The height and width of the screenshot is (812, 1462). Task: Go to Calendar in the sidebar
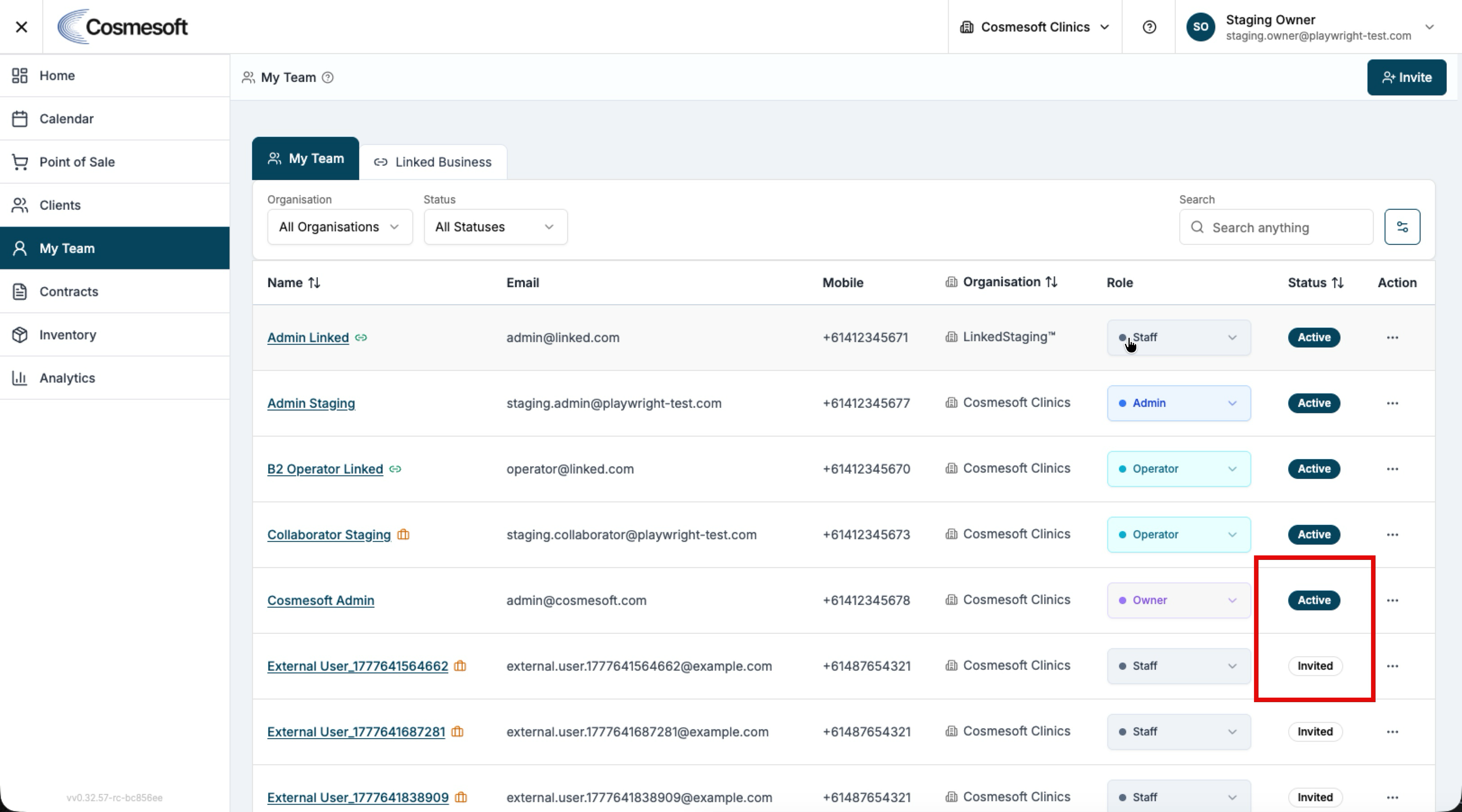pos(115,118)
